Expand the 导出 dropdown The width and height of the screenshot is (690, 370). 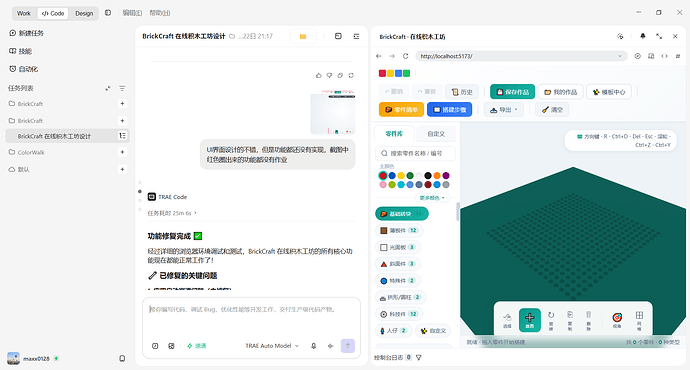504,110
